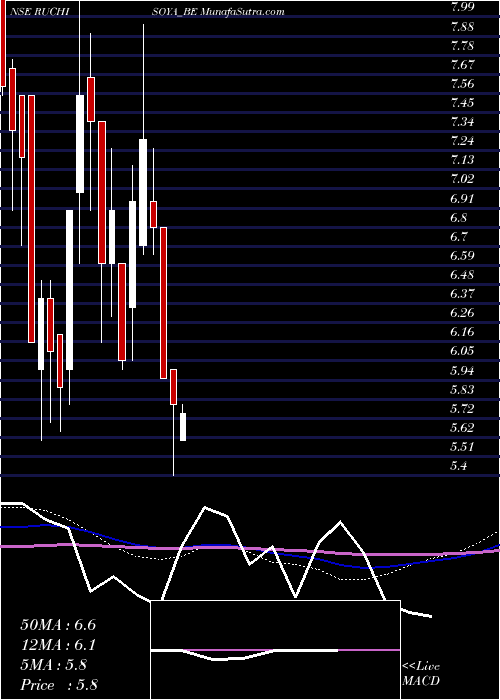The width and height of the screenshot is (500, 700).
Task: Click the 5.51 price axis label
Action: (x=463, y=446)
